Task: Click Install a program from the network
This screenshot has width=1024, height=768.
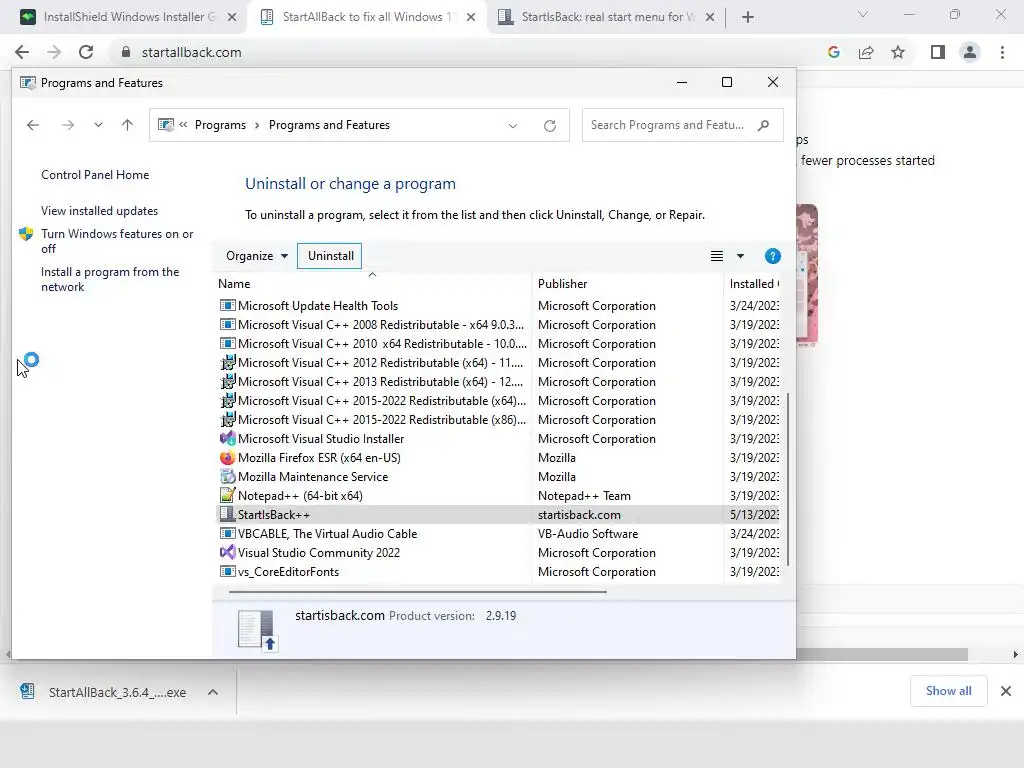Action: 110,279
